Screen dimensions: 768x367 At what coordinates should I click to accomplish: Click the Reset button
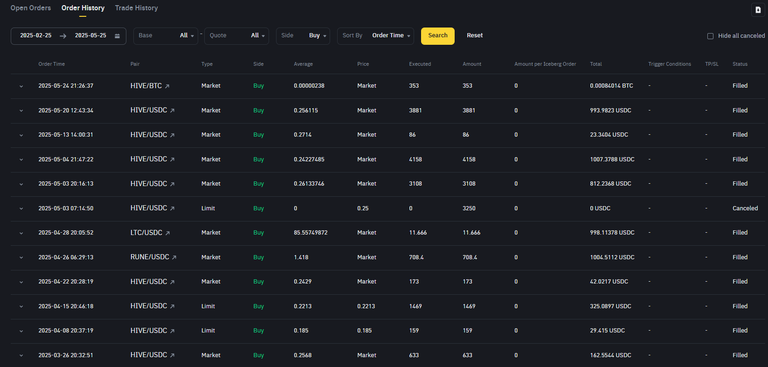pyautogui.click(x=475, y=36)
